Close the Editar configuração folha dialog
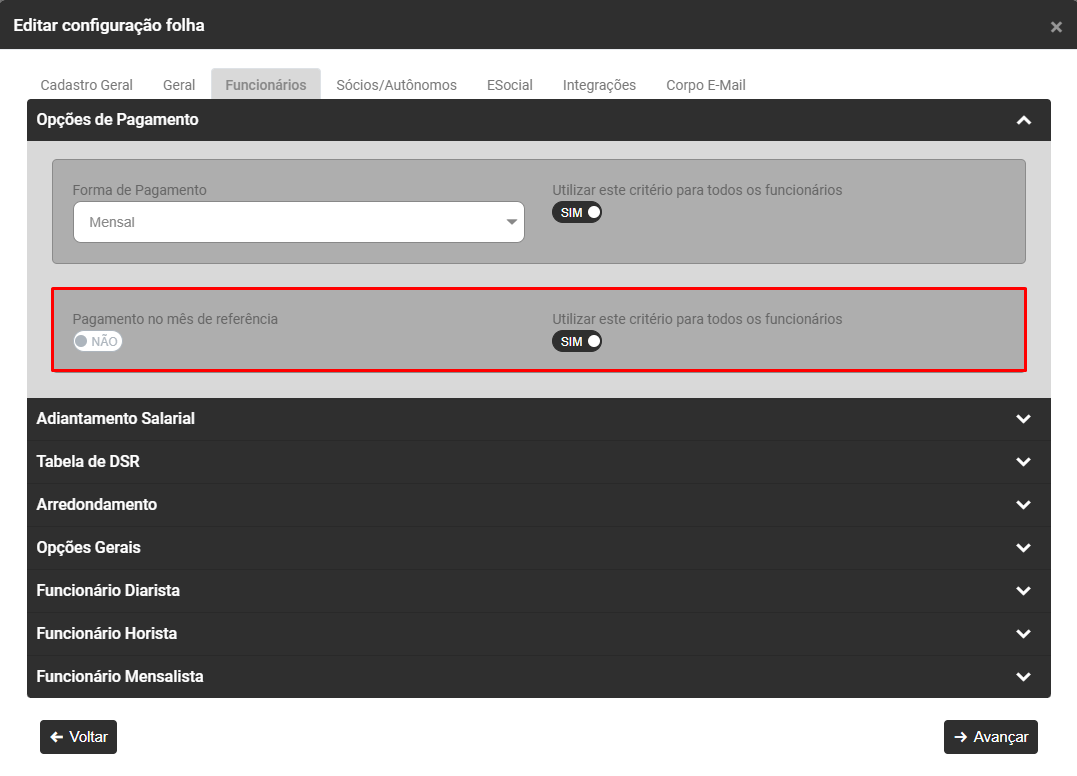The width and height of the screenshot is (1077, 776). point(1056,27)
